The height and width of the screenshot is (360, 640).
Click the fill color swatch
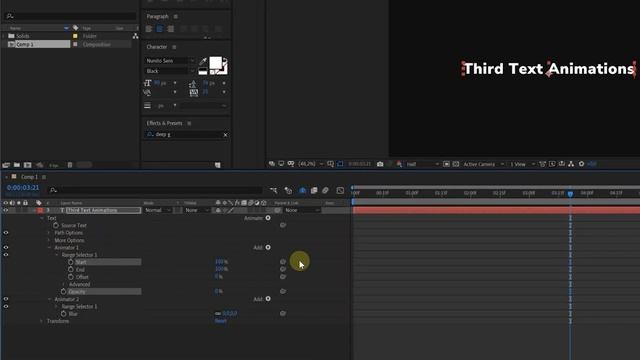216,63
